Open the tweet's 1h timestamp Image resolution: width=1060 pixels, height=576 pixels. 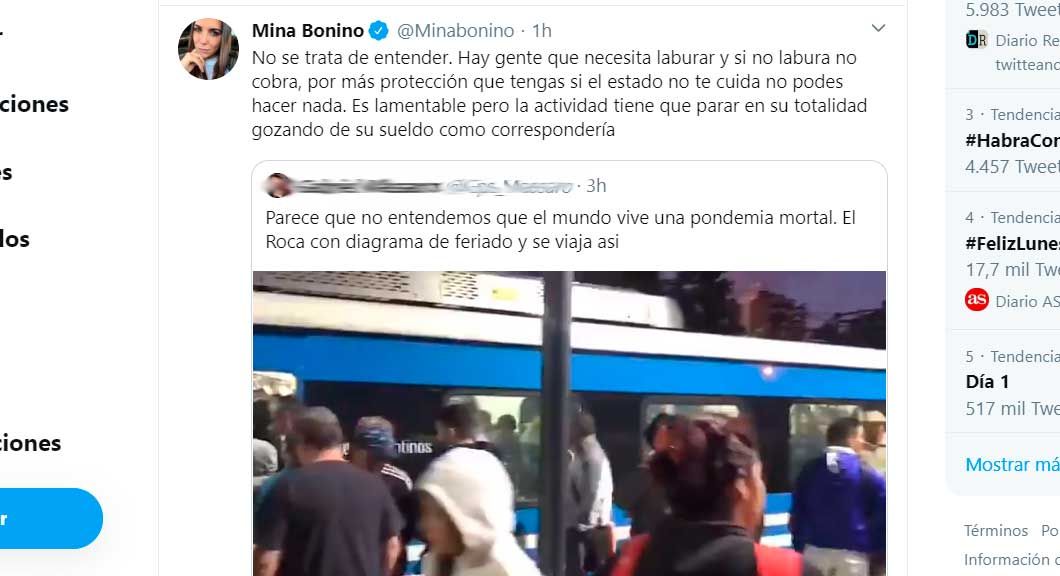coord(541,30)
